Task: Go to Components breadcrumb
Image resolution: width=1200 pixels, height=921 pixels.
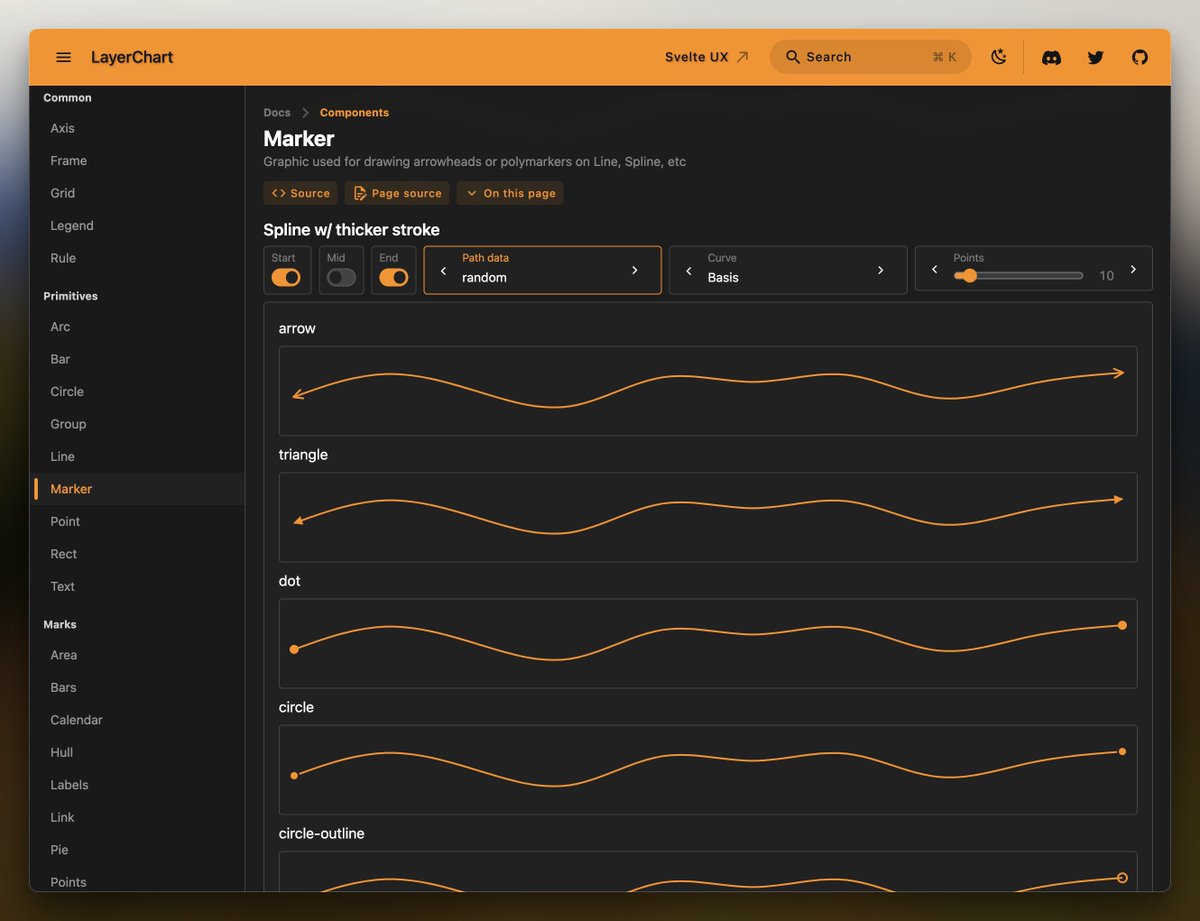Action: (x=354, y=113)
